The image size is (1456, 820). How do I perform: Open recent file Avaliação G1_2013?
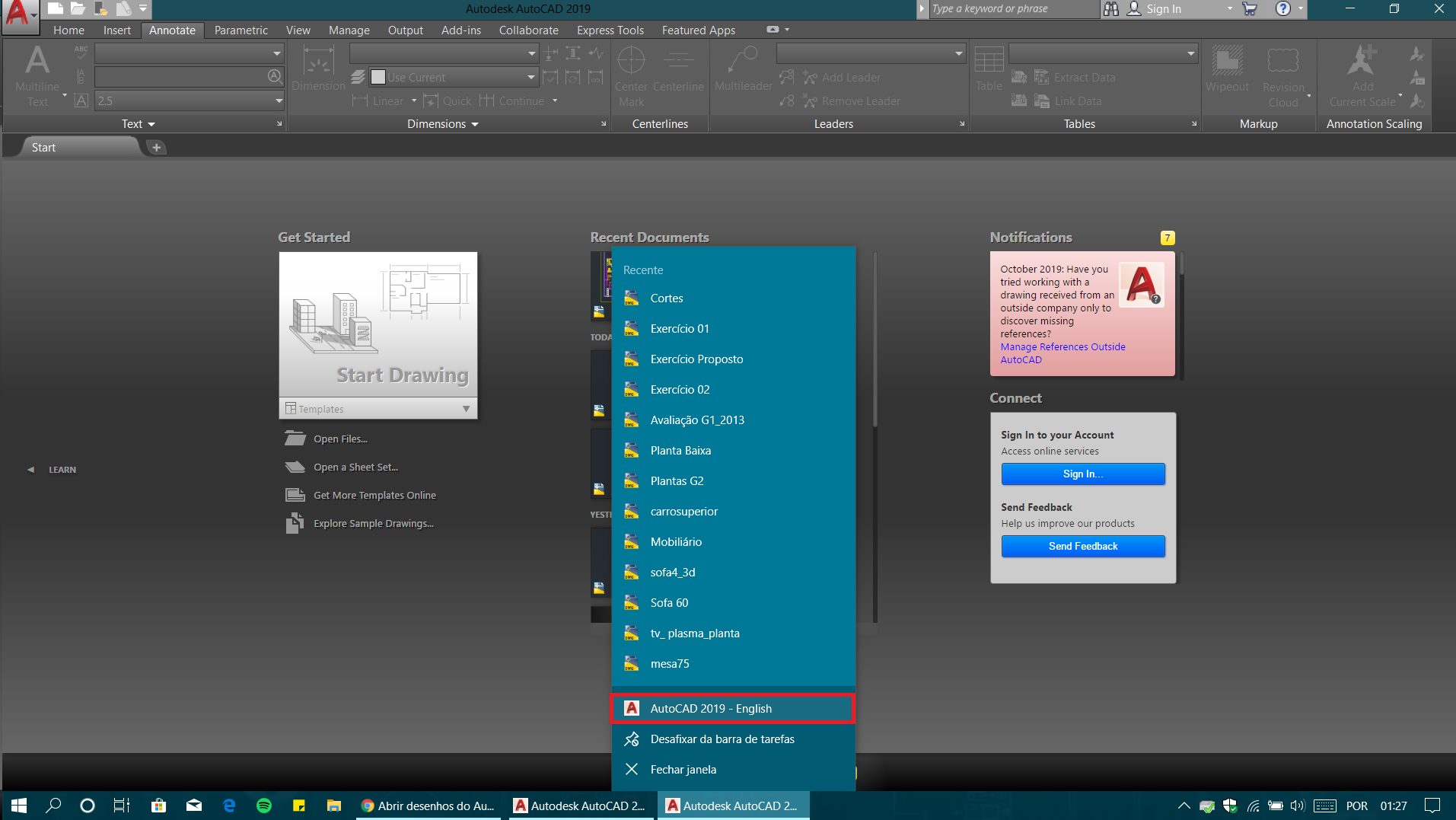point(733,420)
